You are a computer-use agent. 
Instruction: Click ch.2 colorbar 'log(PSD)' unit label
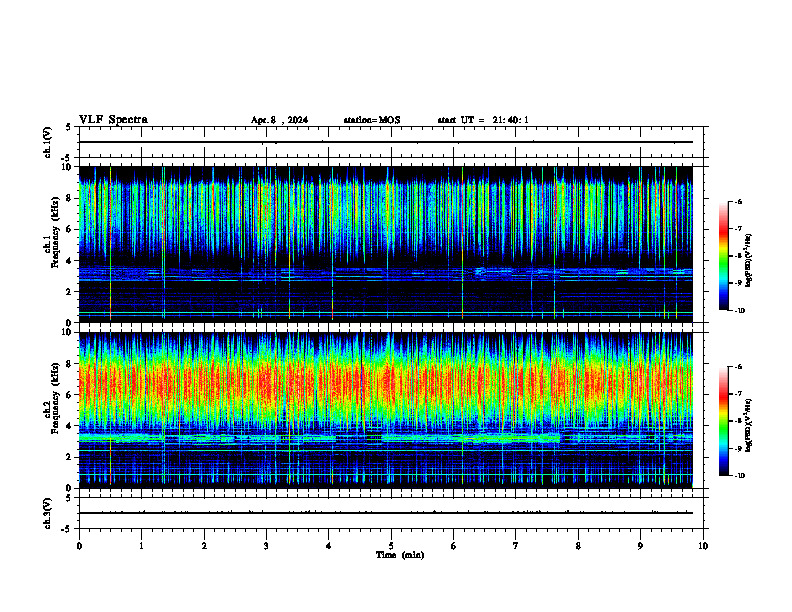[x=749, y=426]
